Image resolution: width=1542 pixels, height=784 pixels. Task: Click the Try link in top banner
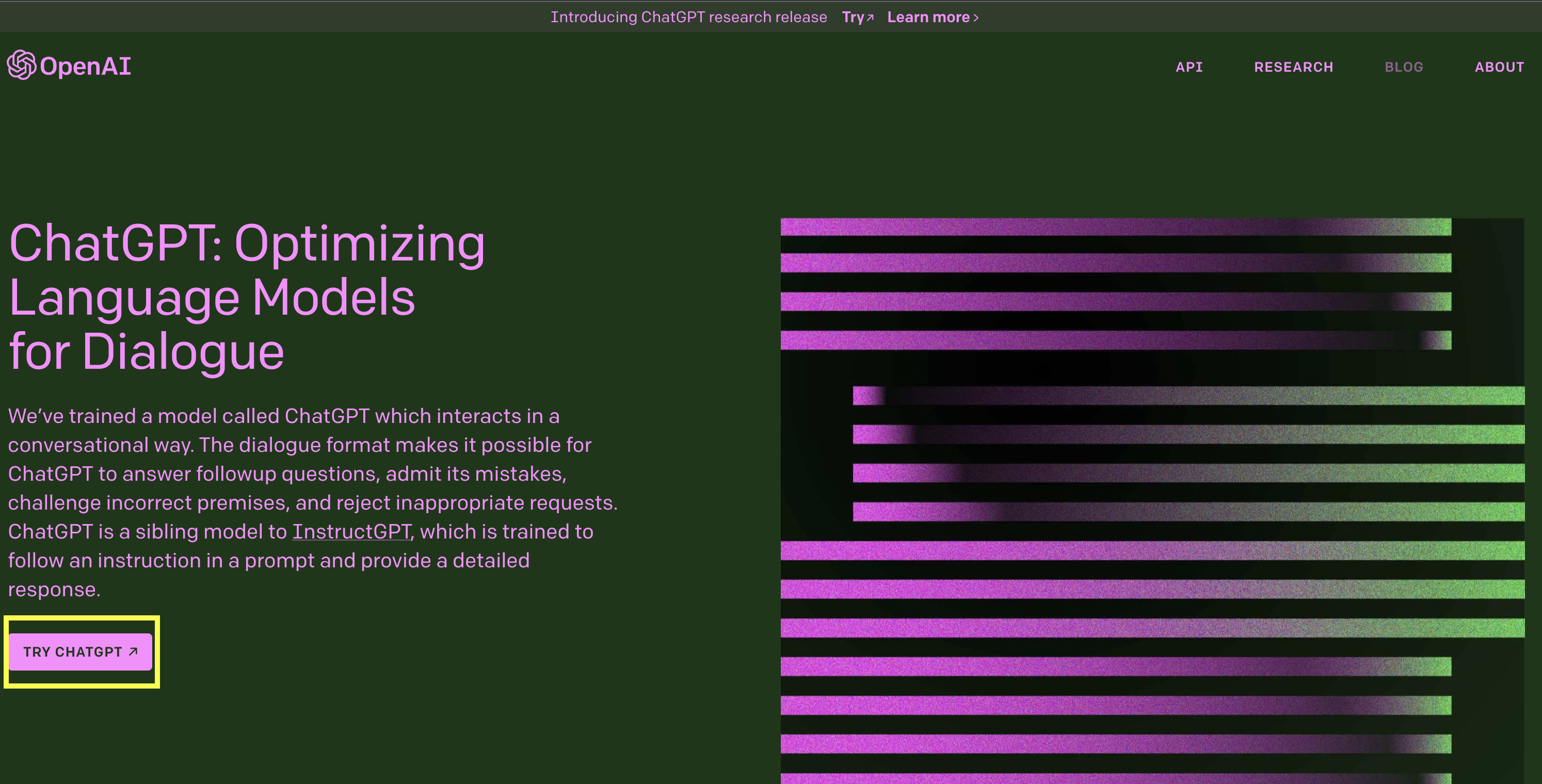pos(853,17)
